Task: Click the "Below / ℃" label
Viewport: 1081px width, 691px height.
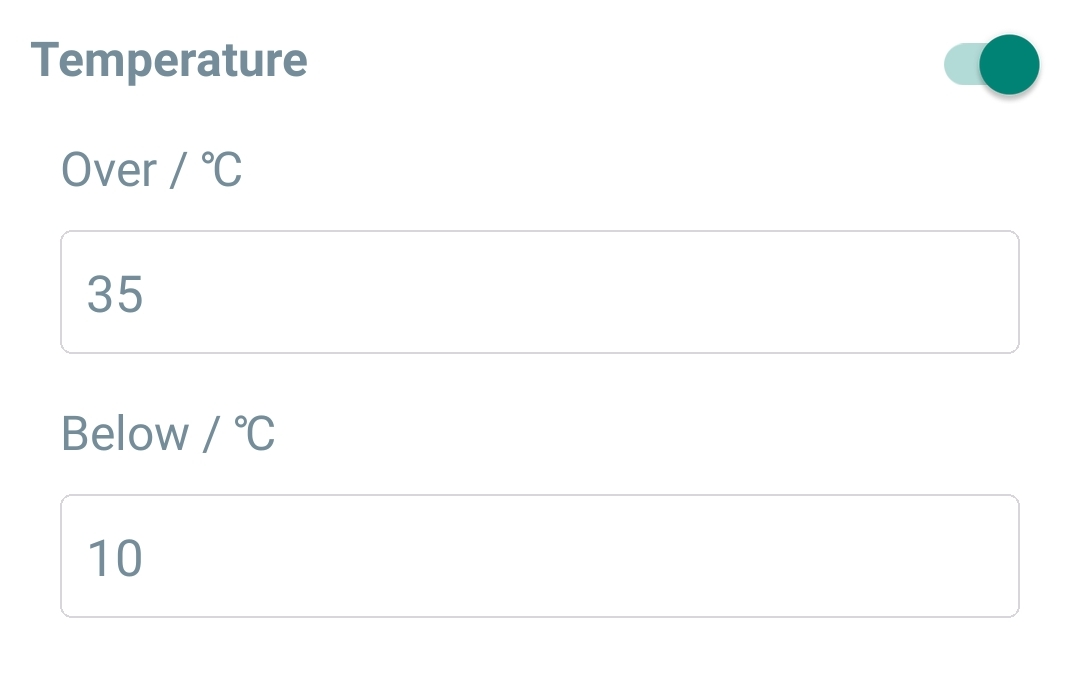Action: pyautogui.click(x=168, y=434)
